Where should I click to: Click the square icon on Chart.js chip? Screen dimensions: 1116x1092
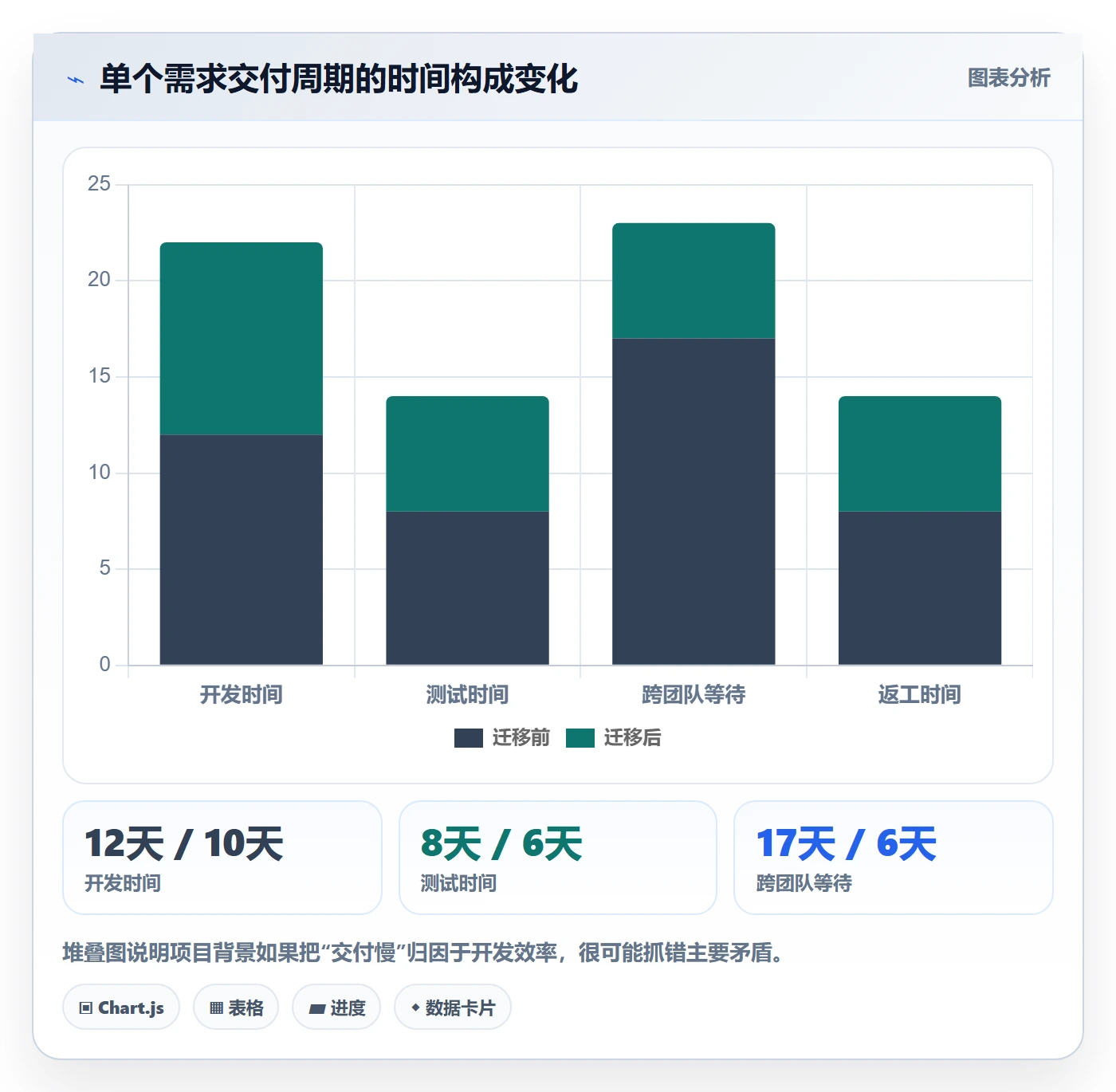coord(86,1008)
